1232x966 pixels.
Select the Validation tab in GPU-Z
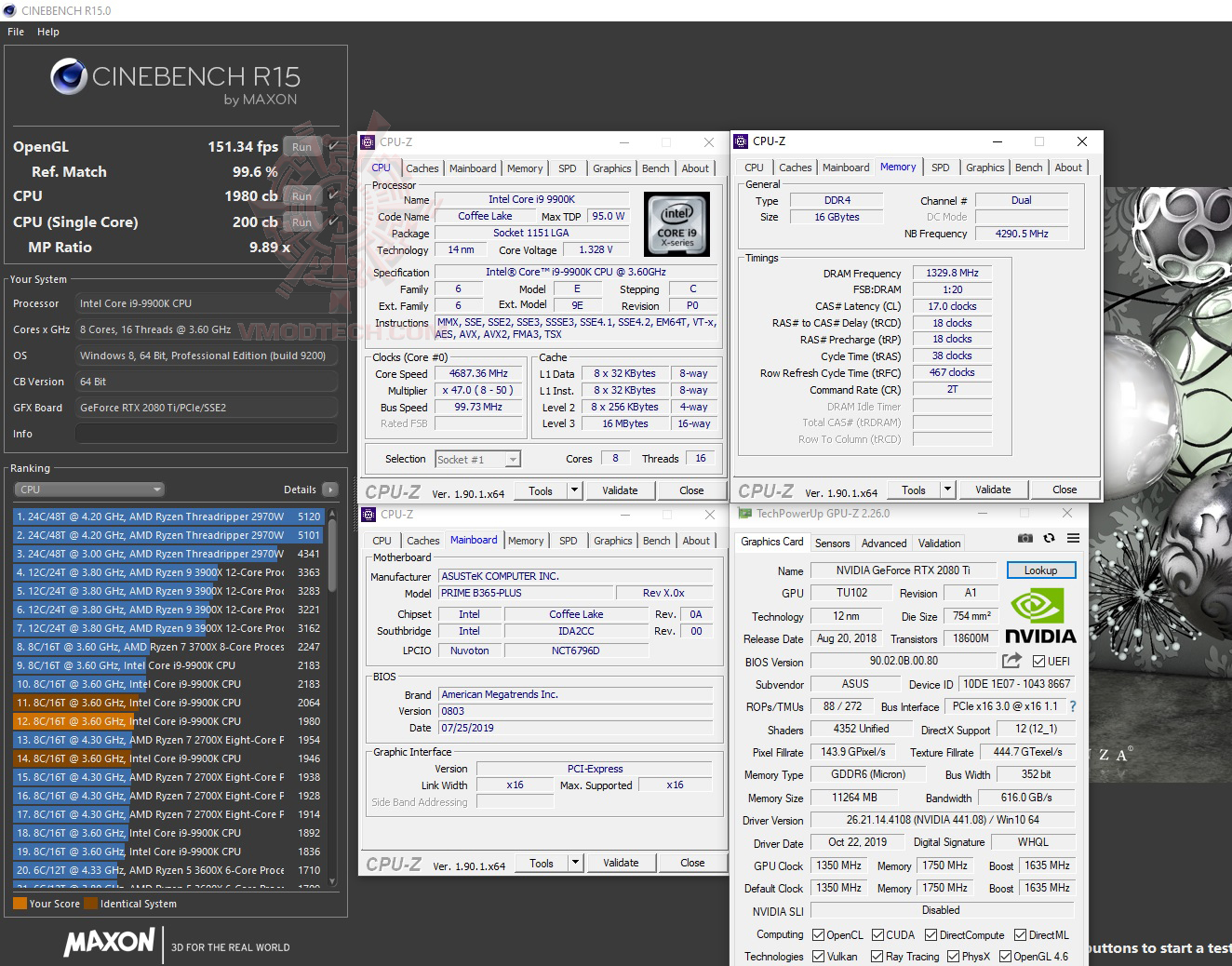coord(940,543)
